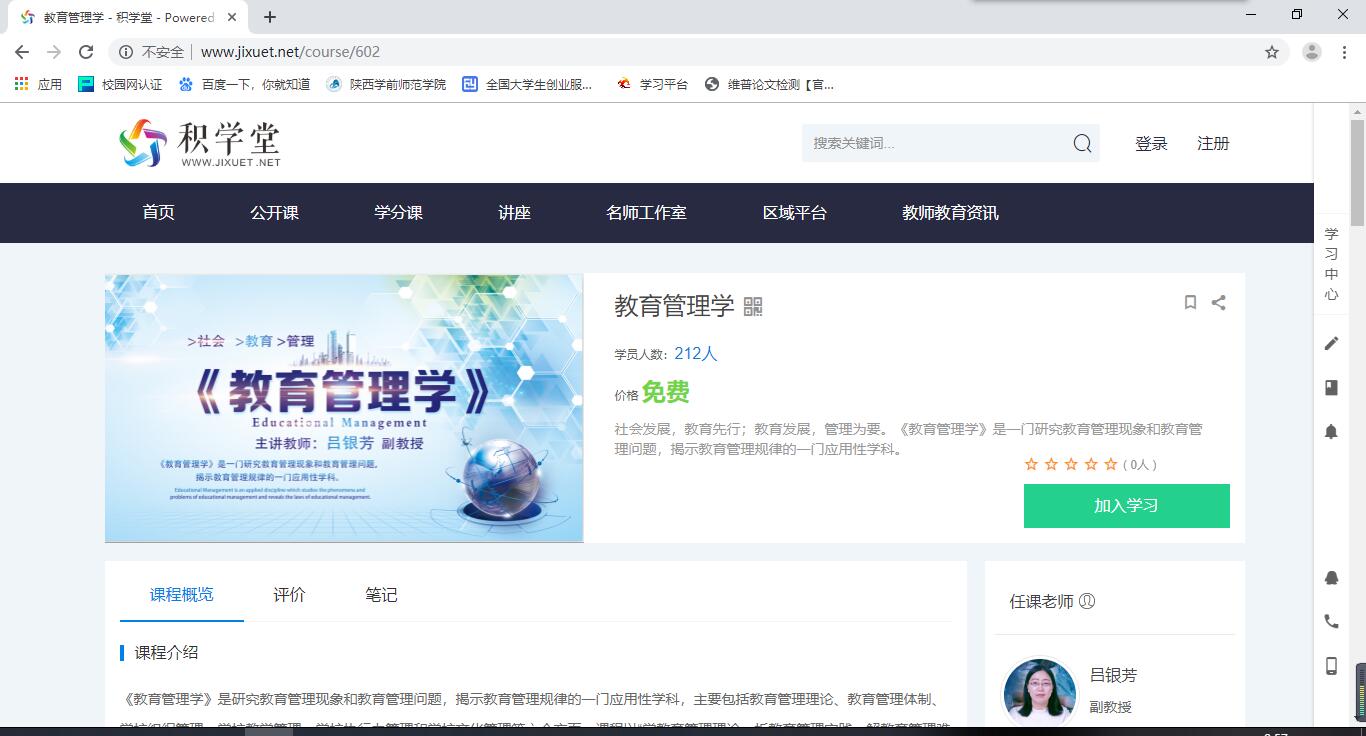Rate the course with fifth star
Viewport: 1366px width, 736px height.
[1111, 465]
